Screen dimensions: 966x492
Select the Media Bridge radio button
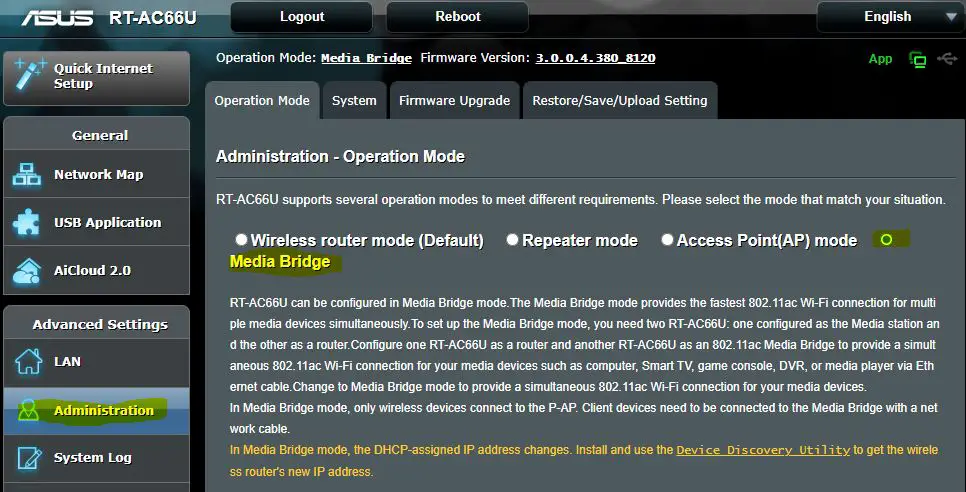[x=886, y=240]
